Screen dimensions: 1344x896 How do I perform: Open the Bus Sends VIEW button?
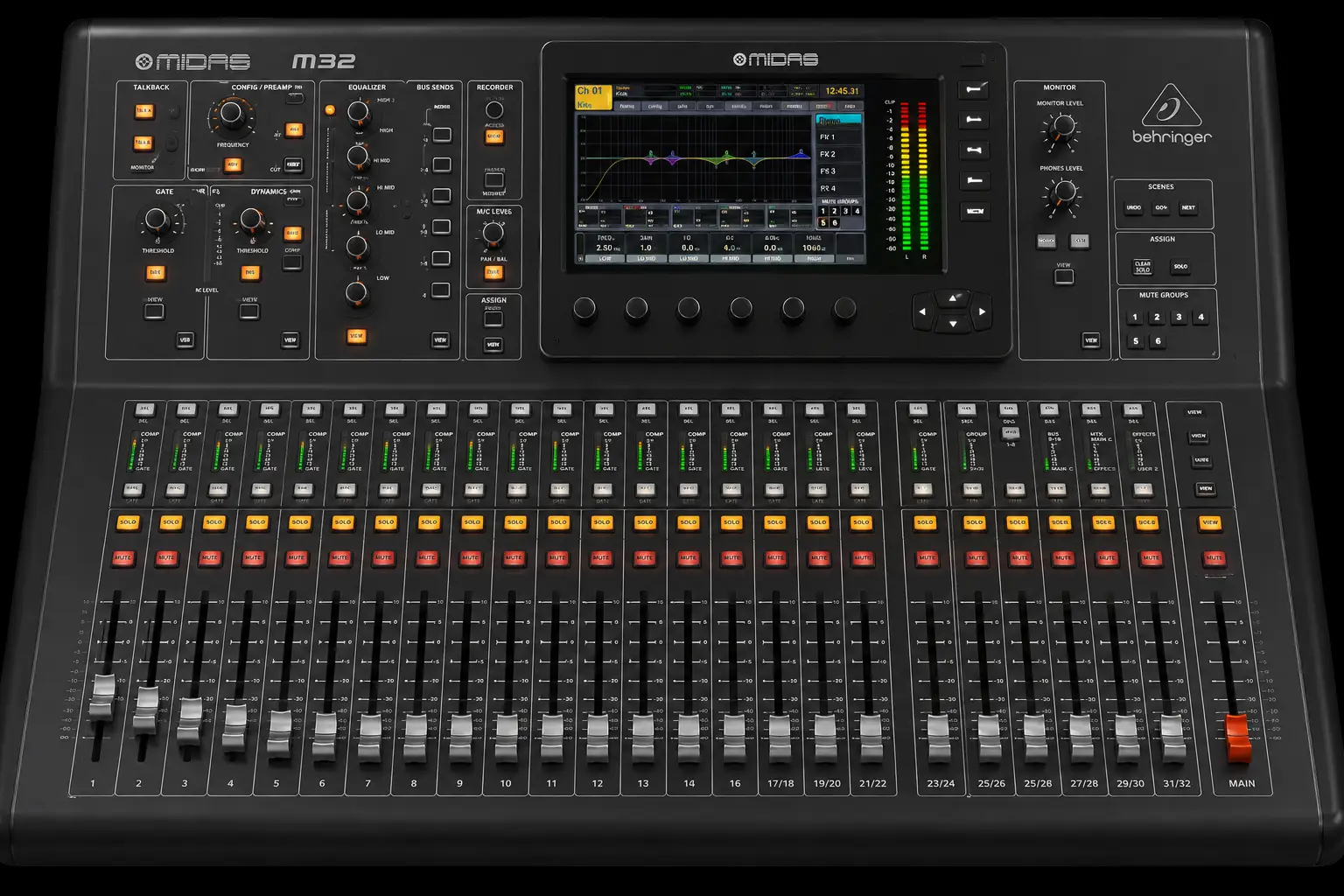pos(440,339)
